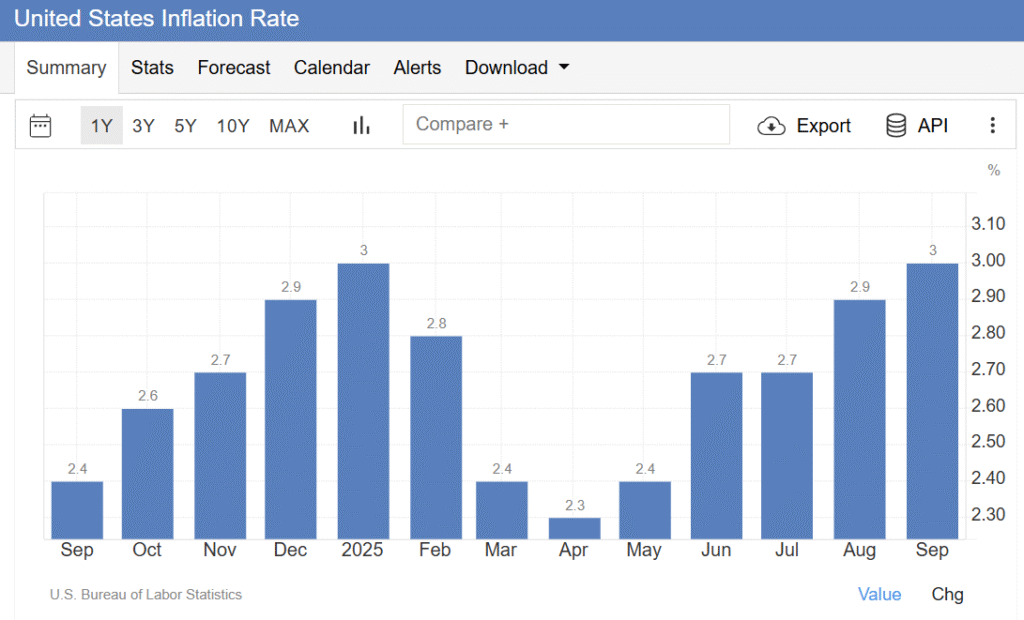Open the calendar date range picker icon
The width and height of the screenshot is (1024, 620).
tap(40, 125)
